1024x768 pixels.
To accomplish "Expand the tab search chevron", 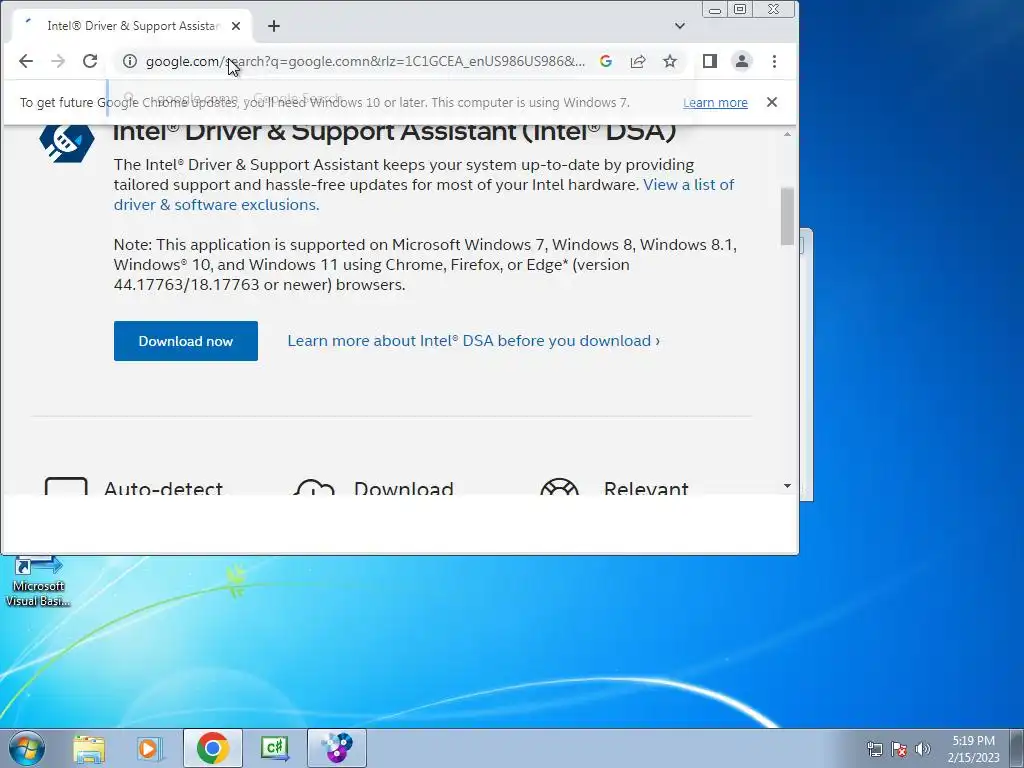I will (680, 26).
